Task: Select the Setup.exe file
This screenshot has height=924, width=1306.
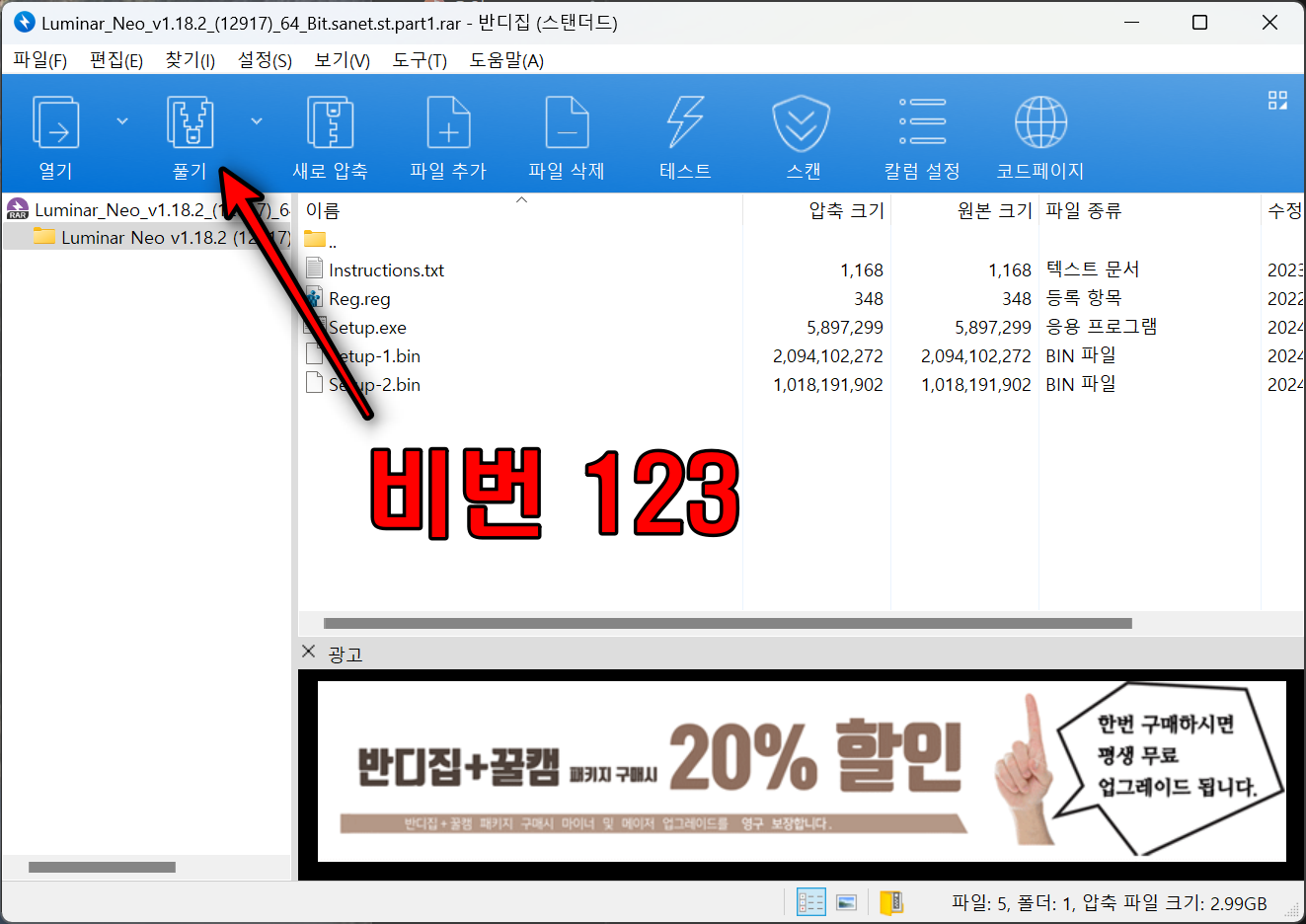Action: click(x=367, y=327)
